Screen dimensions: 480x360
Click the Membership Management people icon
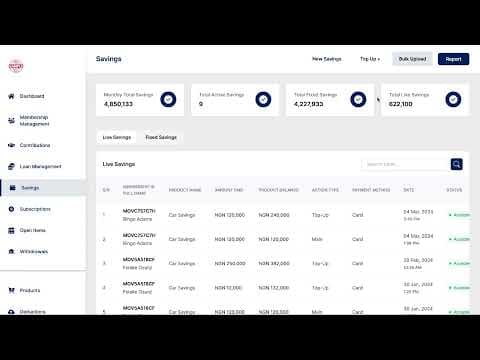[11, 121]
